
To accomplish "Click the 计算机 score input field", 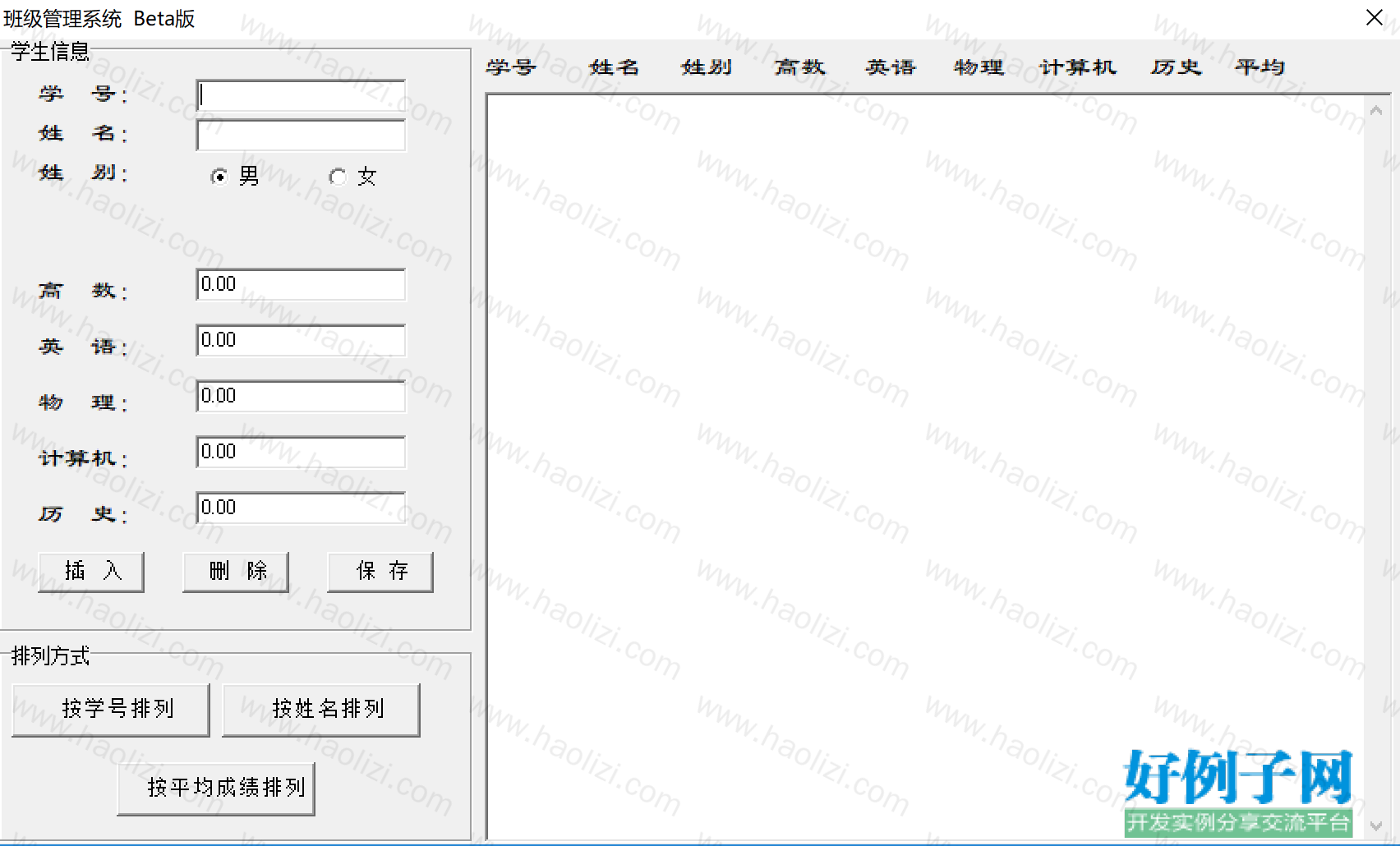I will coord(301,453).
